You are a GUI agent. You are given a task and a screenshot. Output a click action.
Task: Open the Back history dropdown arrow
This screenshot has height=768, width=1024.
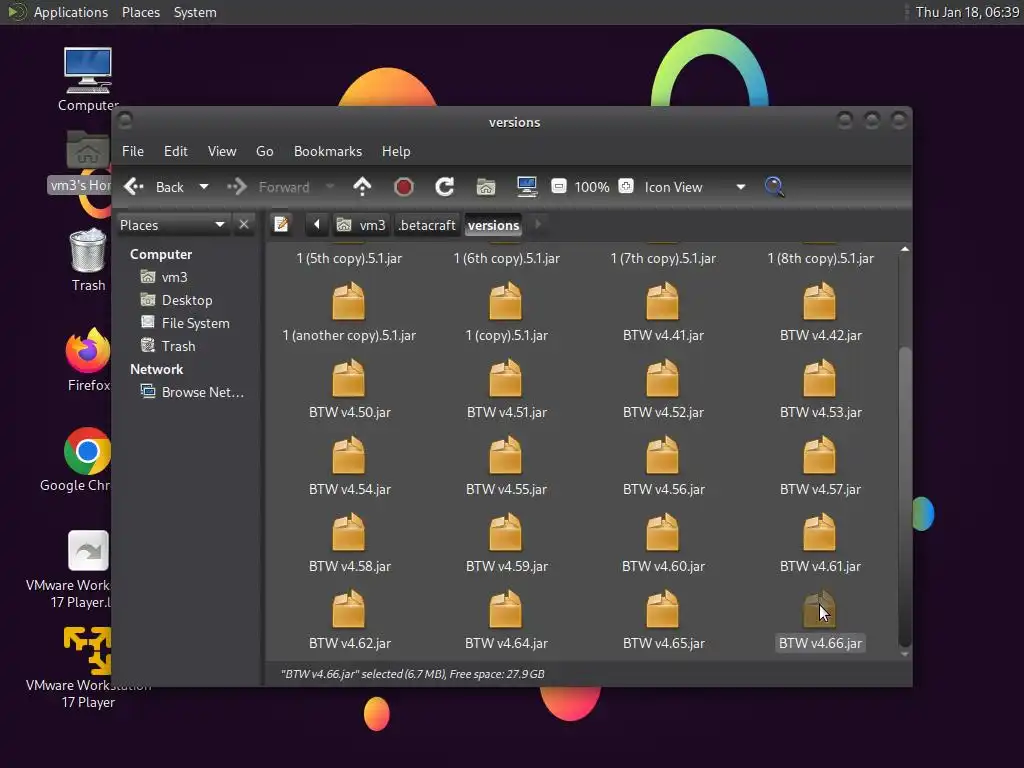coord(204,187)
